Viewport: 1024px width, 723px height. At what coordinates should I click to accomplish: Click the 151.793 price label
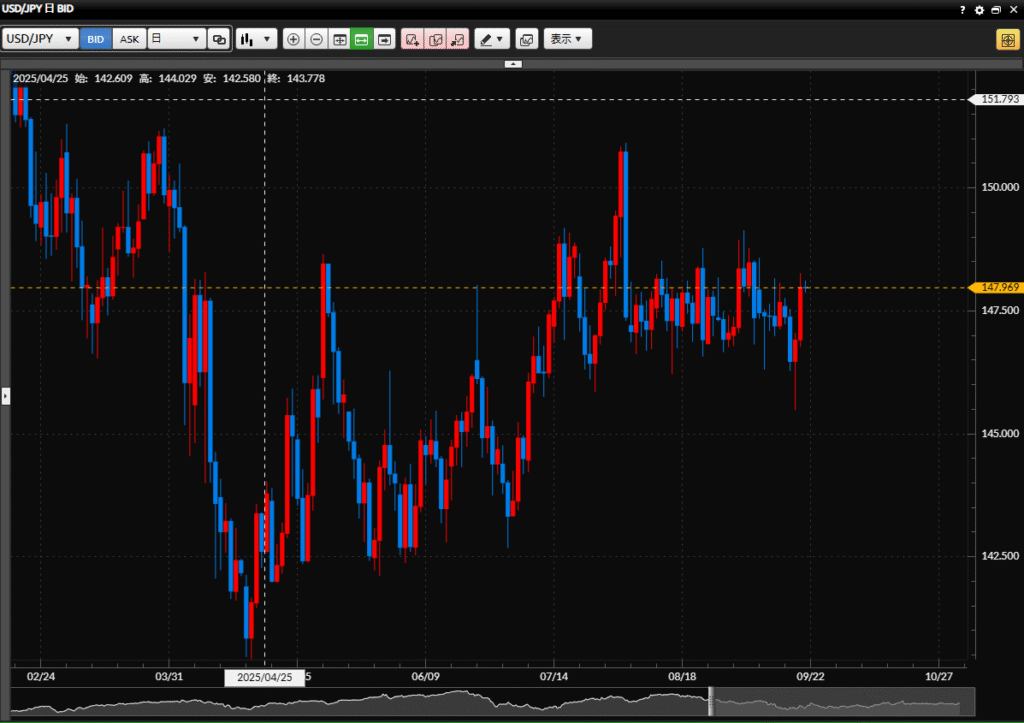click(997, 99)
